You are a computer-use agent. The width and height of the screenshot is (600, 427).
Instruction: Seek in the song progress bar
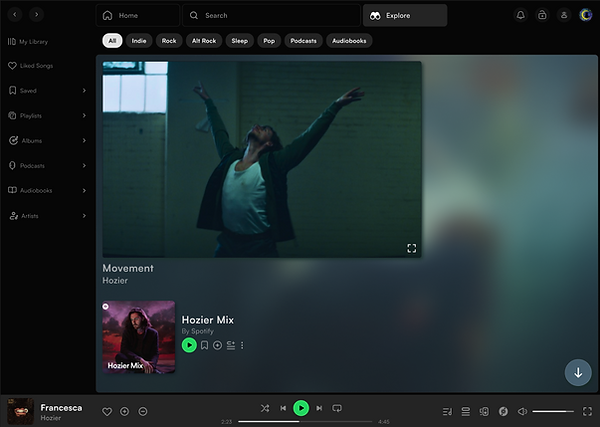(x=305, y=422)
